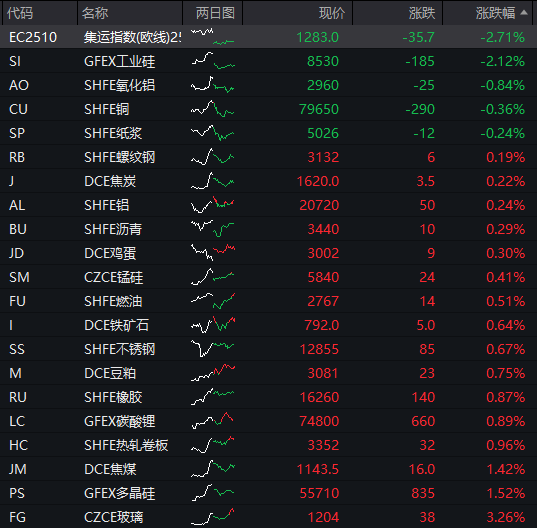Click the 2767 price for FU

click(x=323, y=301)
